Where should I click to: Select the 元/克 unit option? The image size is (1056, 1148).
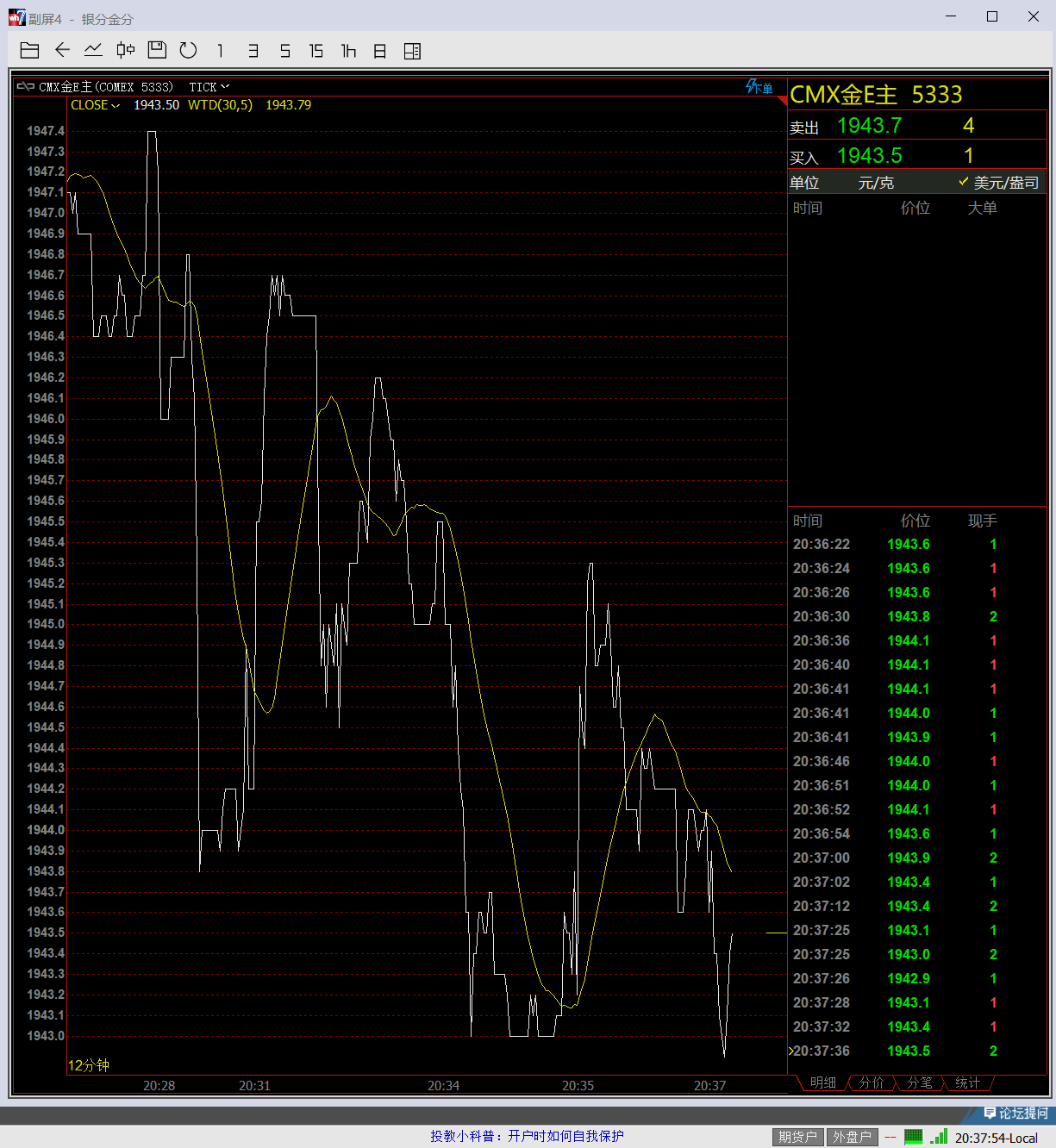876,183
